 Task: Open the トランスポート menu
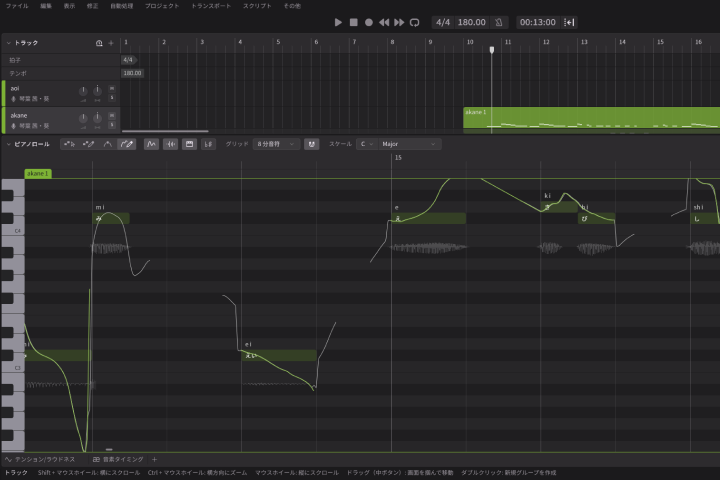pyautogui.click(x=211, y=6)
